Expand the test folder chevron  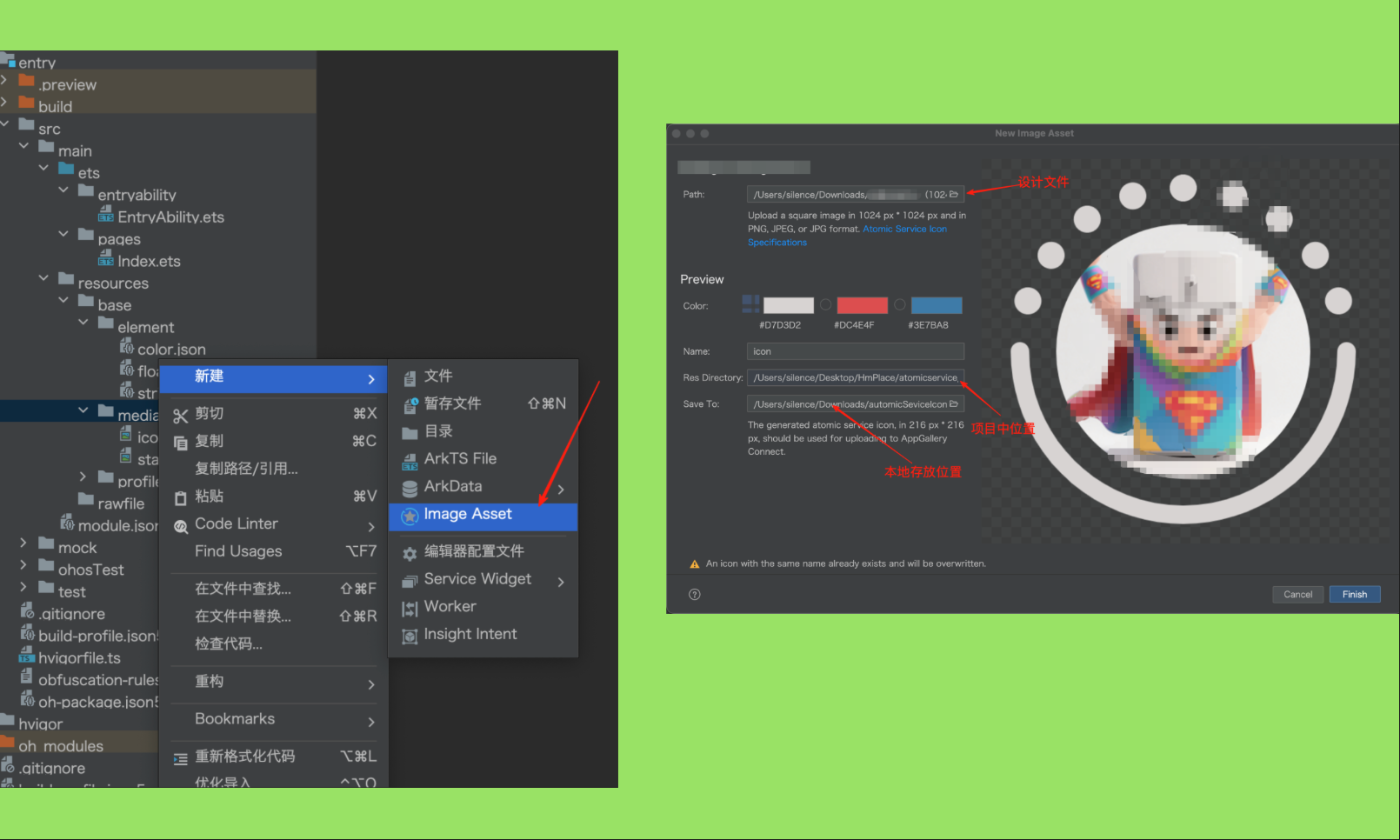point(23,587)
